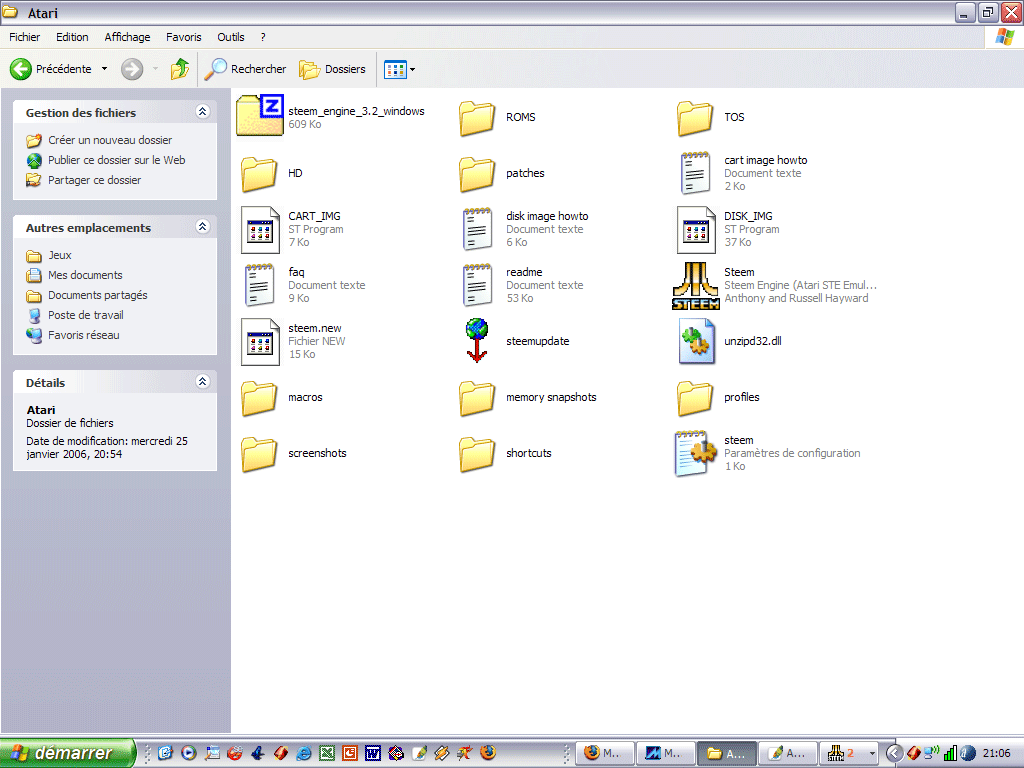Expand hidden system tray icons
Image resolution: width=1024 pixels, height=768 pixels.
(x=894, y=754)
